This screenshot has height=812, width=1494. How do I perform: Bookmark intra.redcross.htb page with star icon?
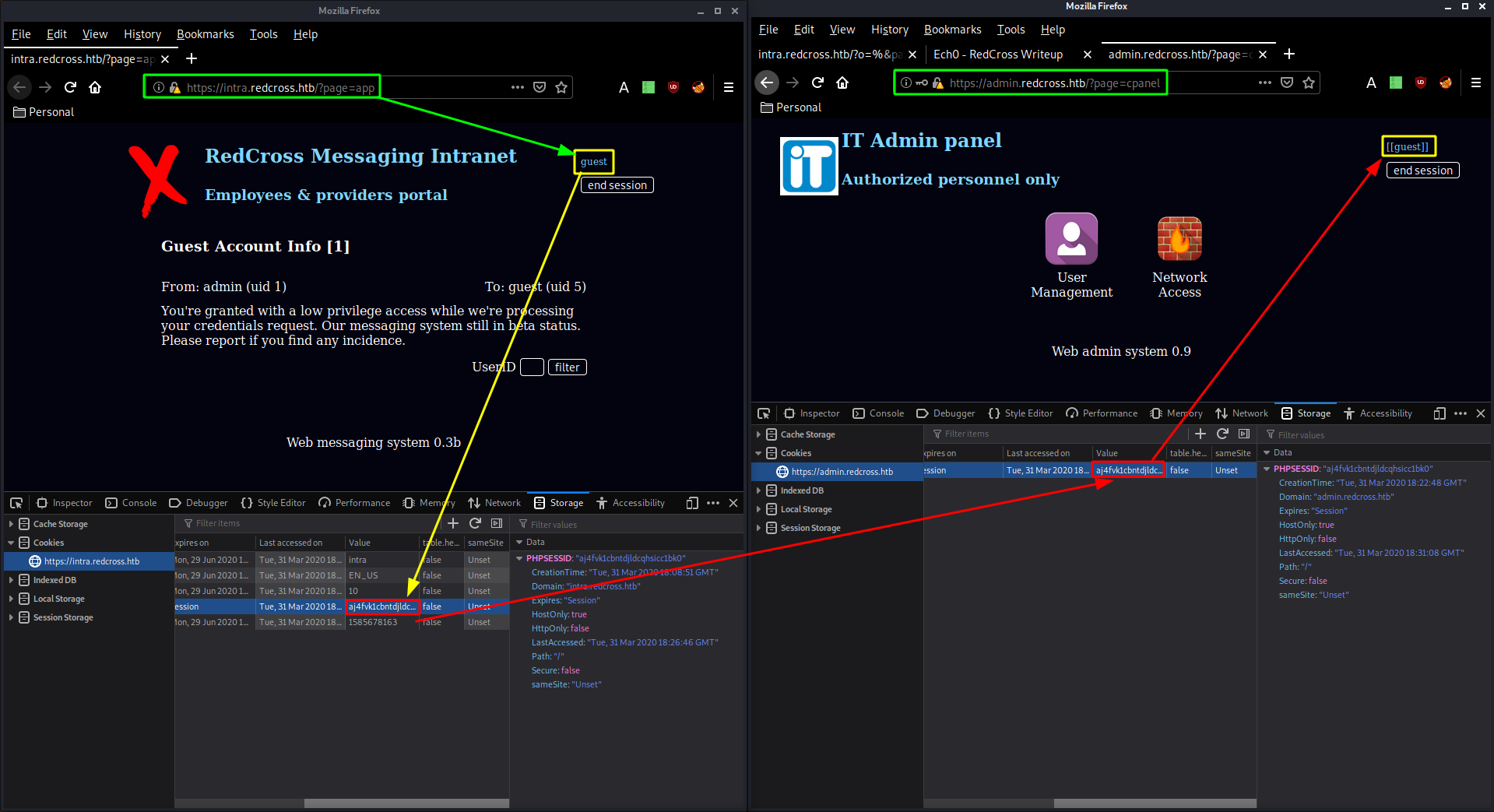pyautogui.click(x=561, y=87)
